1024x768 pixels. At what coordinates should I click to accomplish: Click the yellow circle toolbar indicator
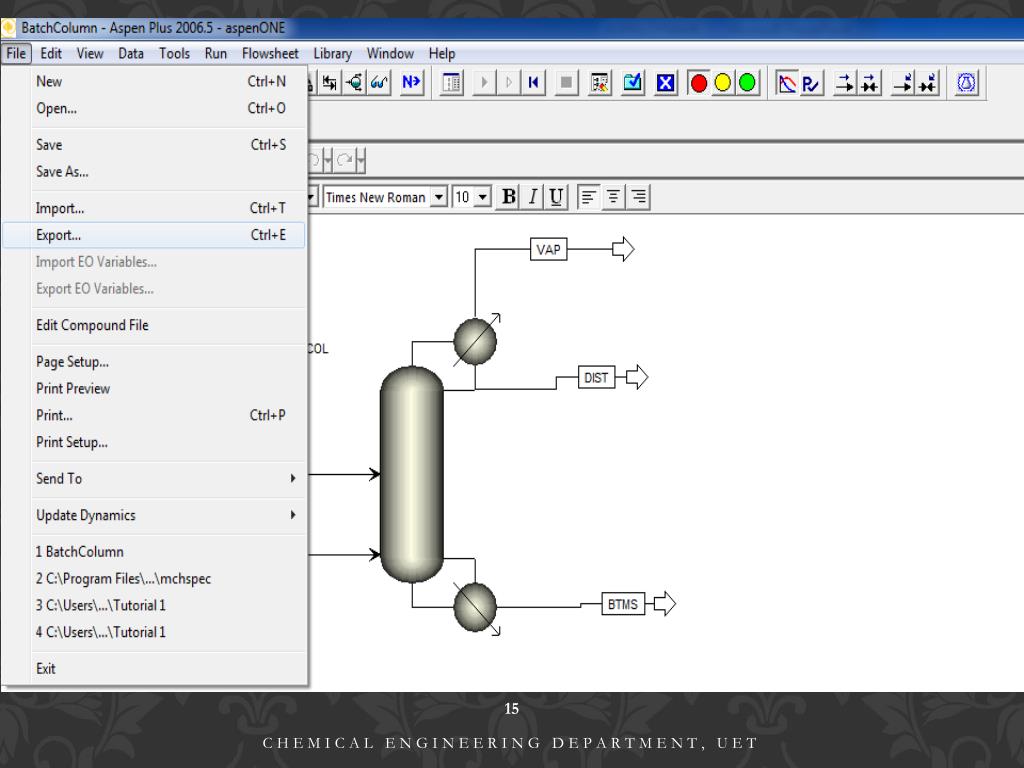[x=723, y=83]
